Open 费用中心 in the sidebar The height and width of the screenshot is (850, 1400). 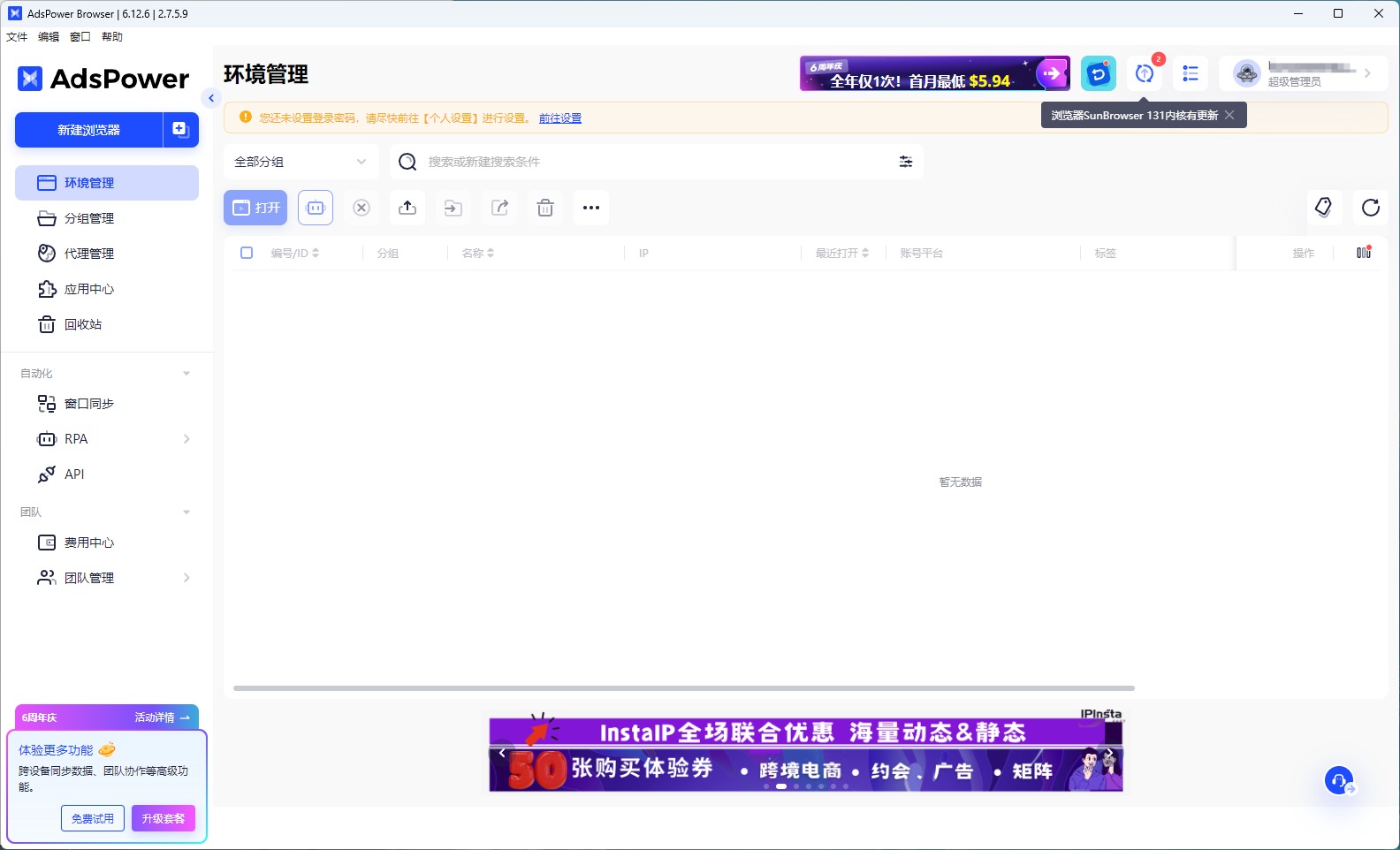(x=107, y=543)
